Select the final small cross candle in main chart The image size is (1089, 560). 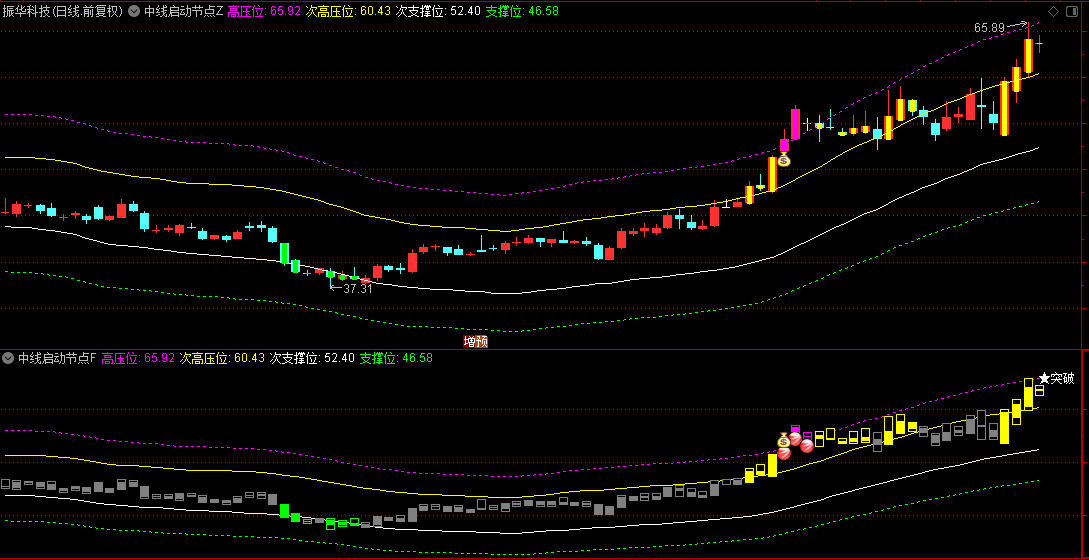coord(1040,44)
